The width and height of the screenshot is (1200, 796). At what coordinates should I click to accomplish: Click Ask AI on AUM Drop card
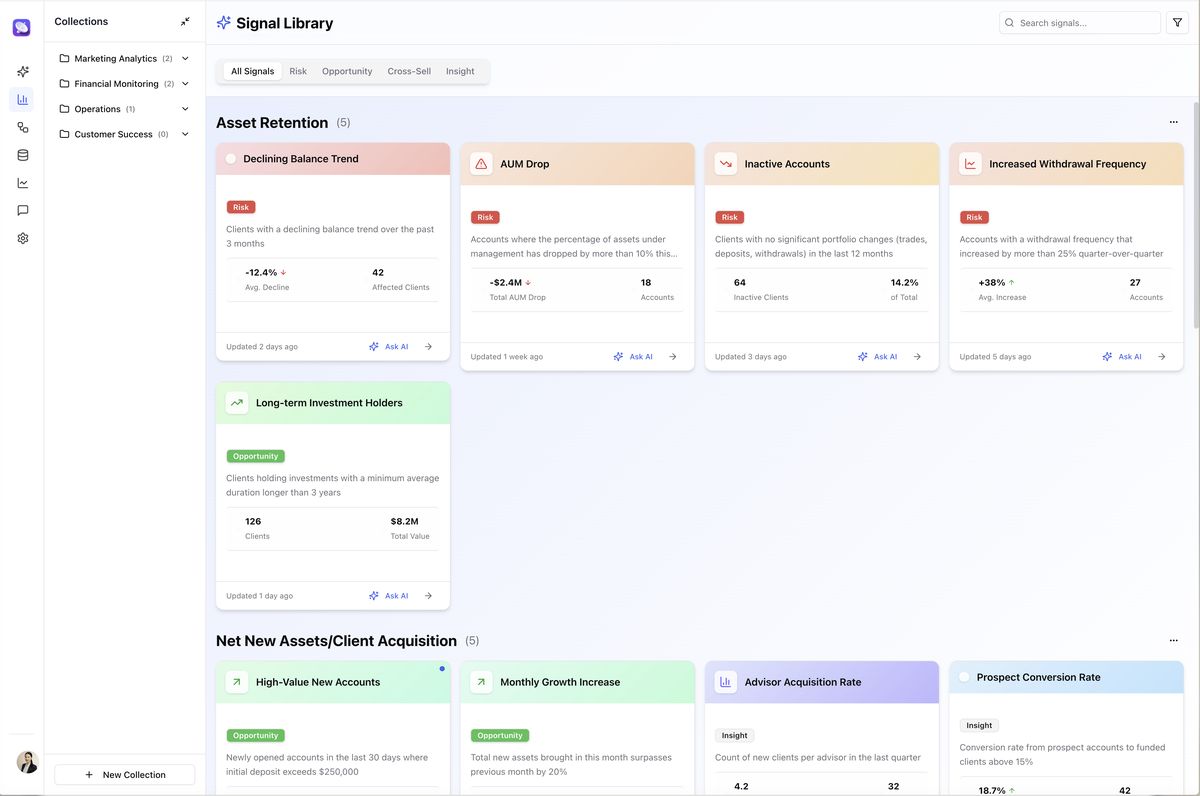[633, 356]
